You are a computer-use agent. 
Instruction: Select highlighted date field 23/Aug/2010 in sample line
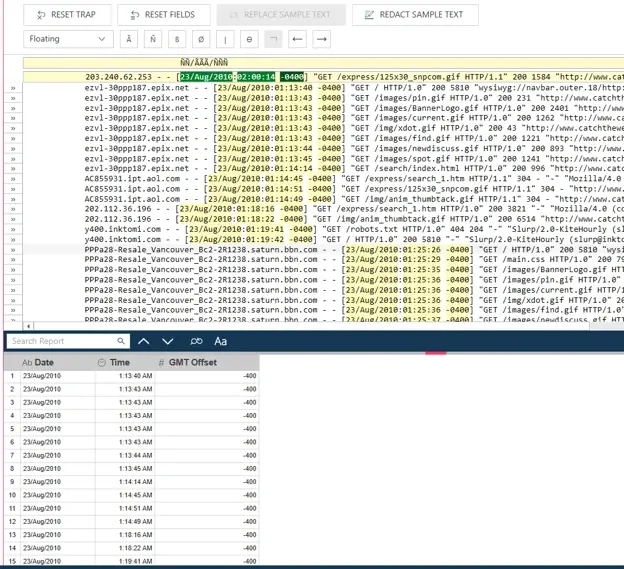click(206, 77)
